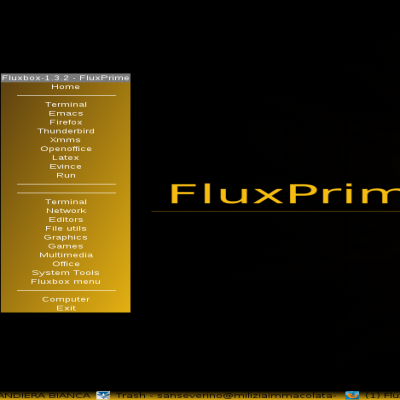The image size is (400, 400).
Task: Select the Computer menu entry
Action: tap(66, 299)
